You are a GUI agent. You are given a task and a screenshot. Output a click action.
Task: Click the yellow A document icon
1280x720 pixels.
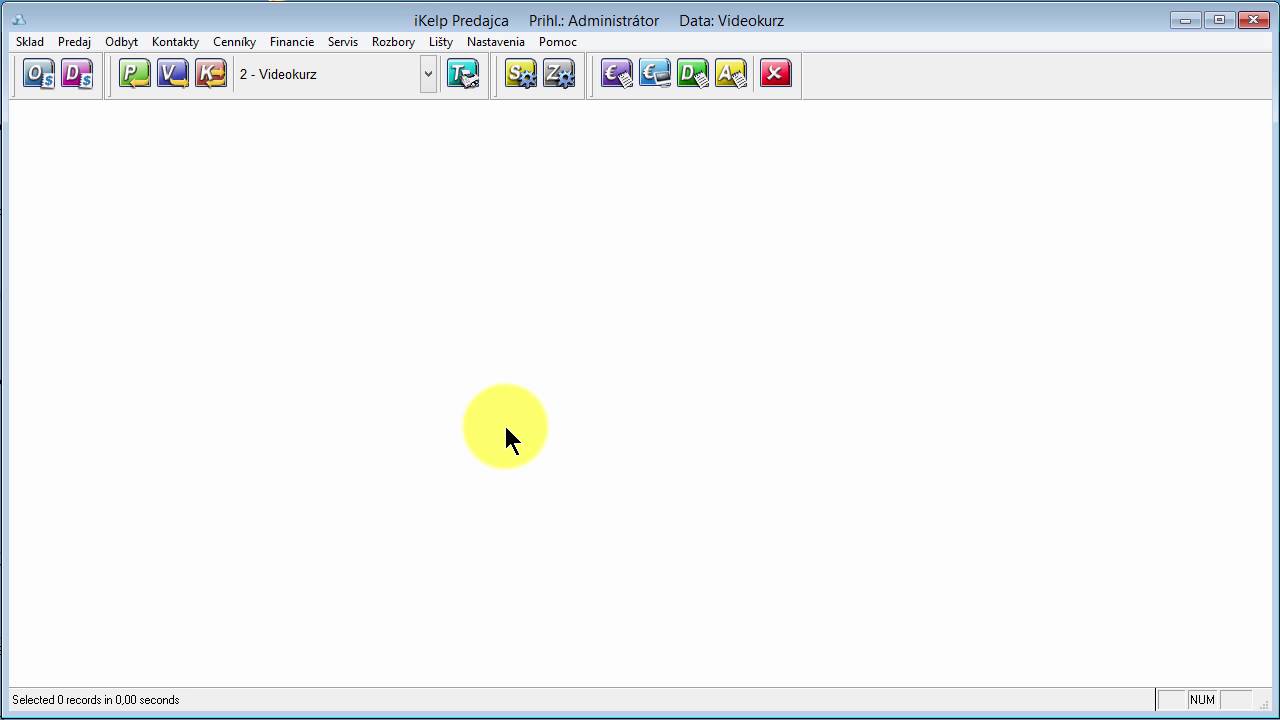coord(731,74)
